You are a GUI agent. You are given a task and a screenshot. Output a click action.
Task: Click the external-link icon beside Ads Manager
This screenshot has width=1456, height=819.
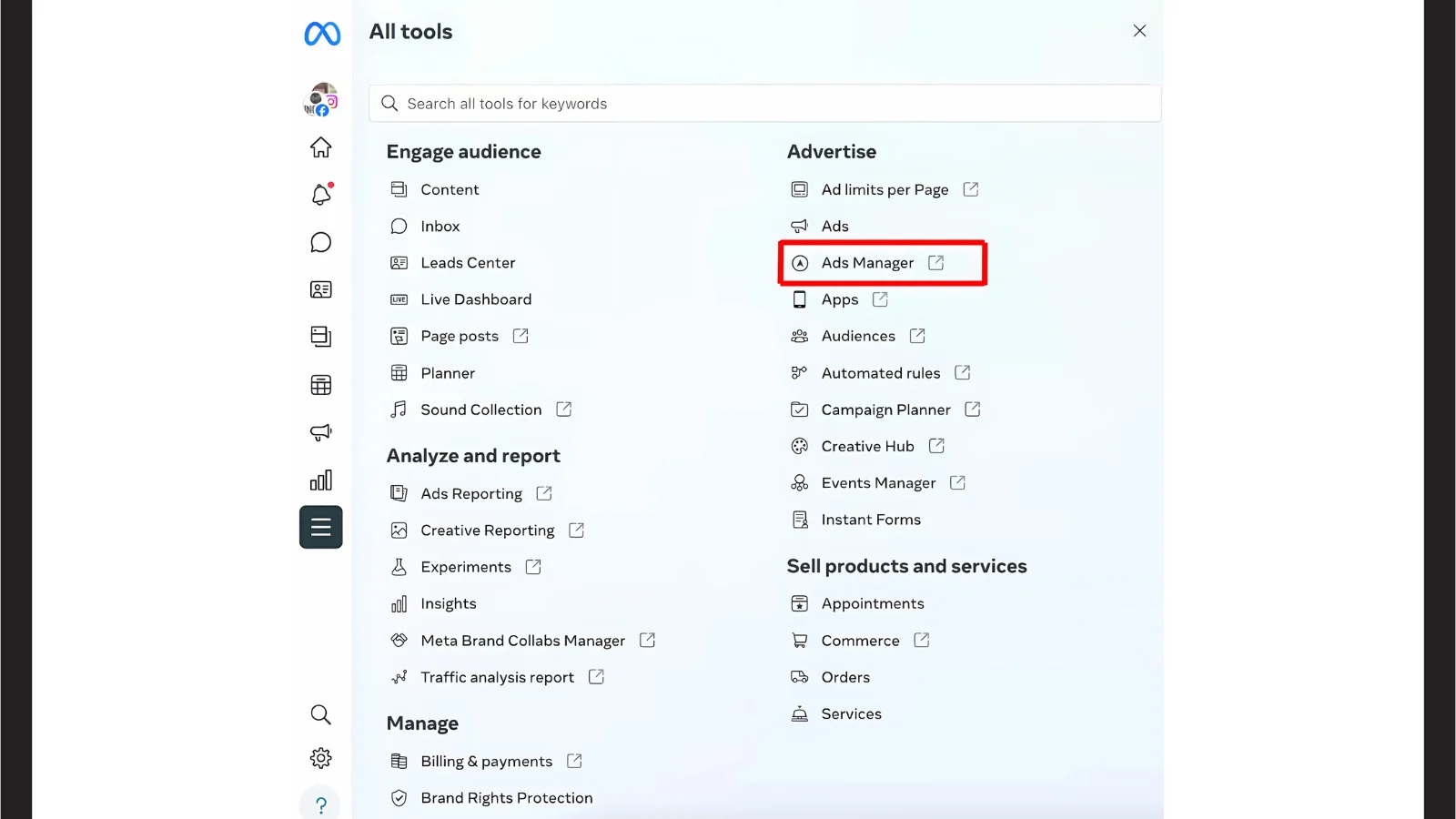(936, 262)
